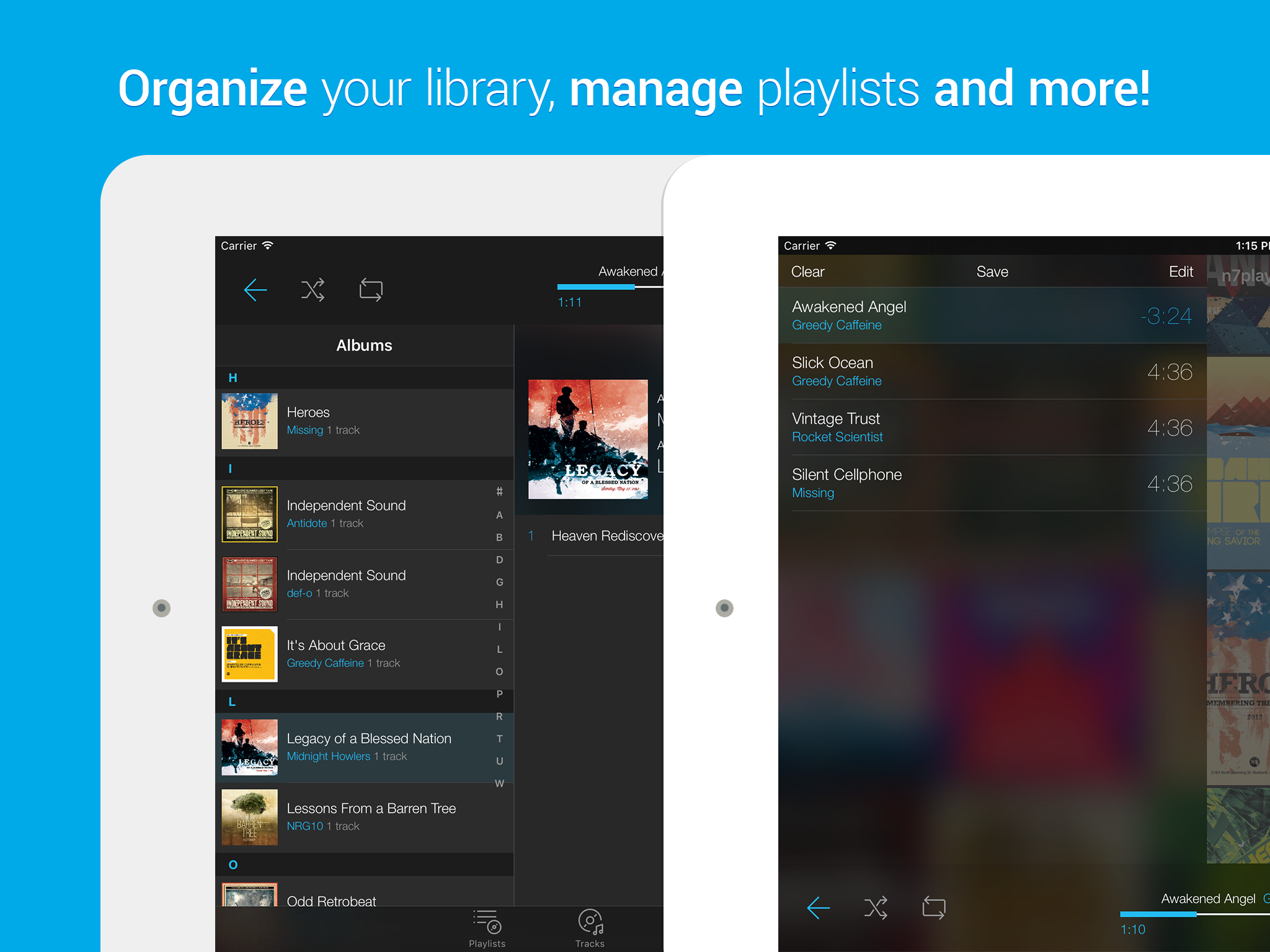Click the repeat icon in queue screen
1270x952 pixels.
coord(933,908)
